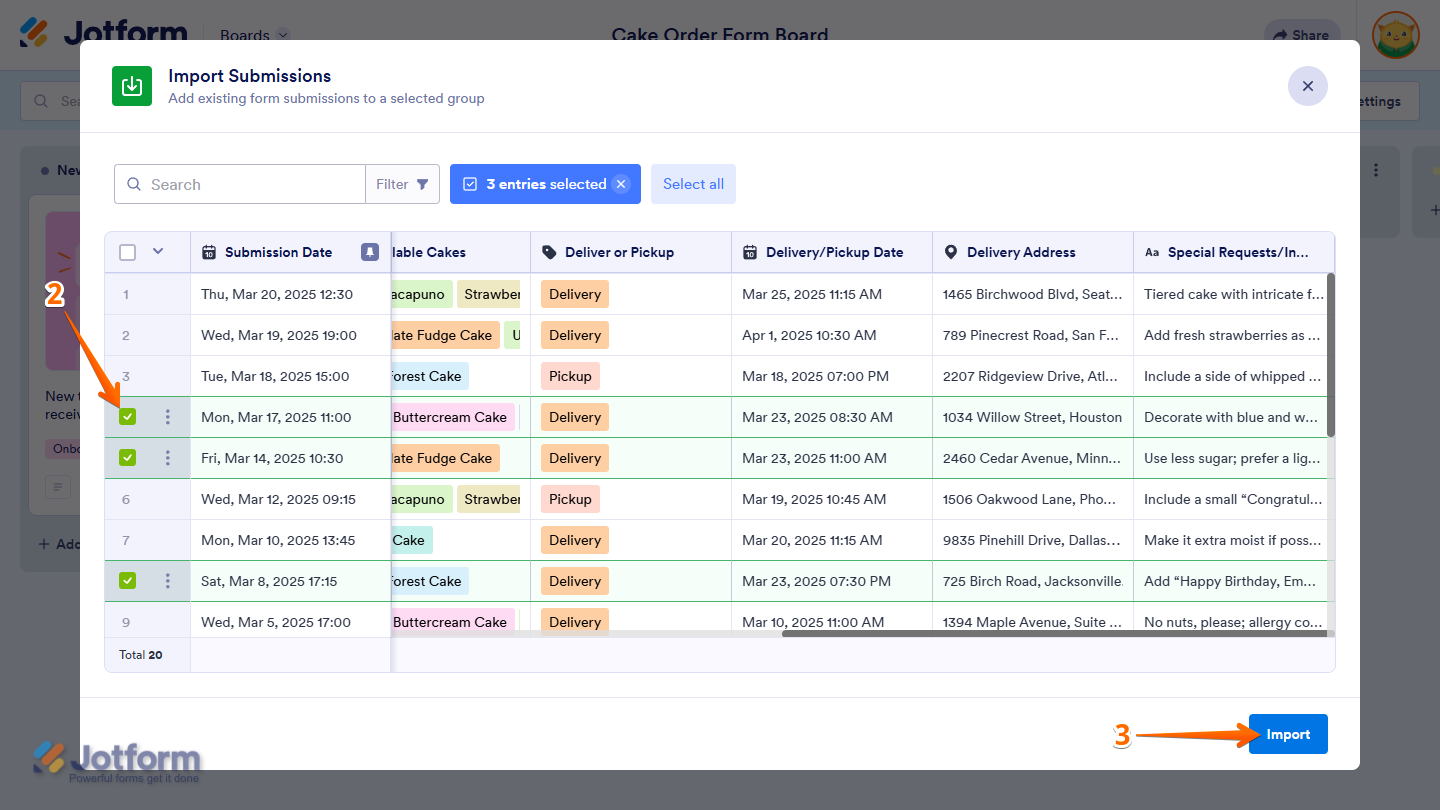Sort by Deliver or Pickup column header

pos(619,252)
